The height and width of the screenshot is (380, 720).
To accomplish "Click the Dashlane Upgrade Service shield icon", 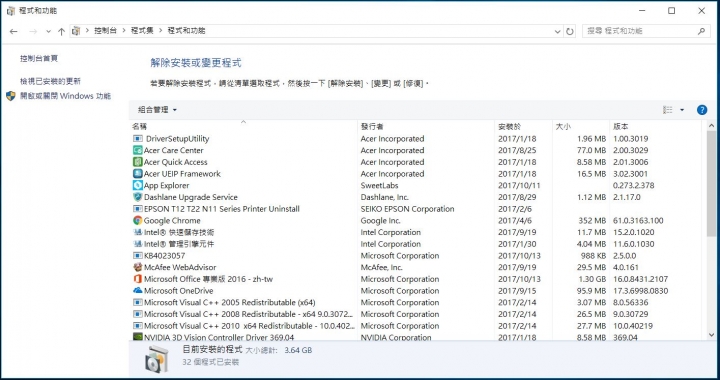I will [138, 197].
